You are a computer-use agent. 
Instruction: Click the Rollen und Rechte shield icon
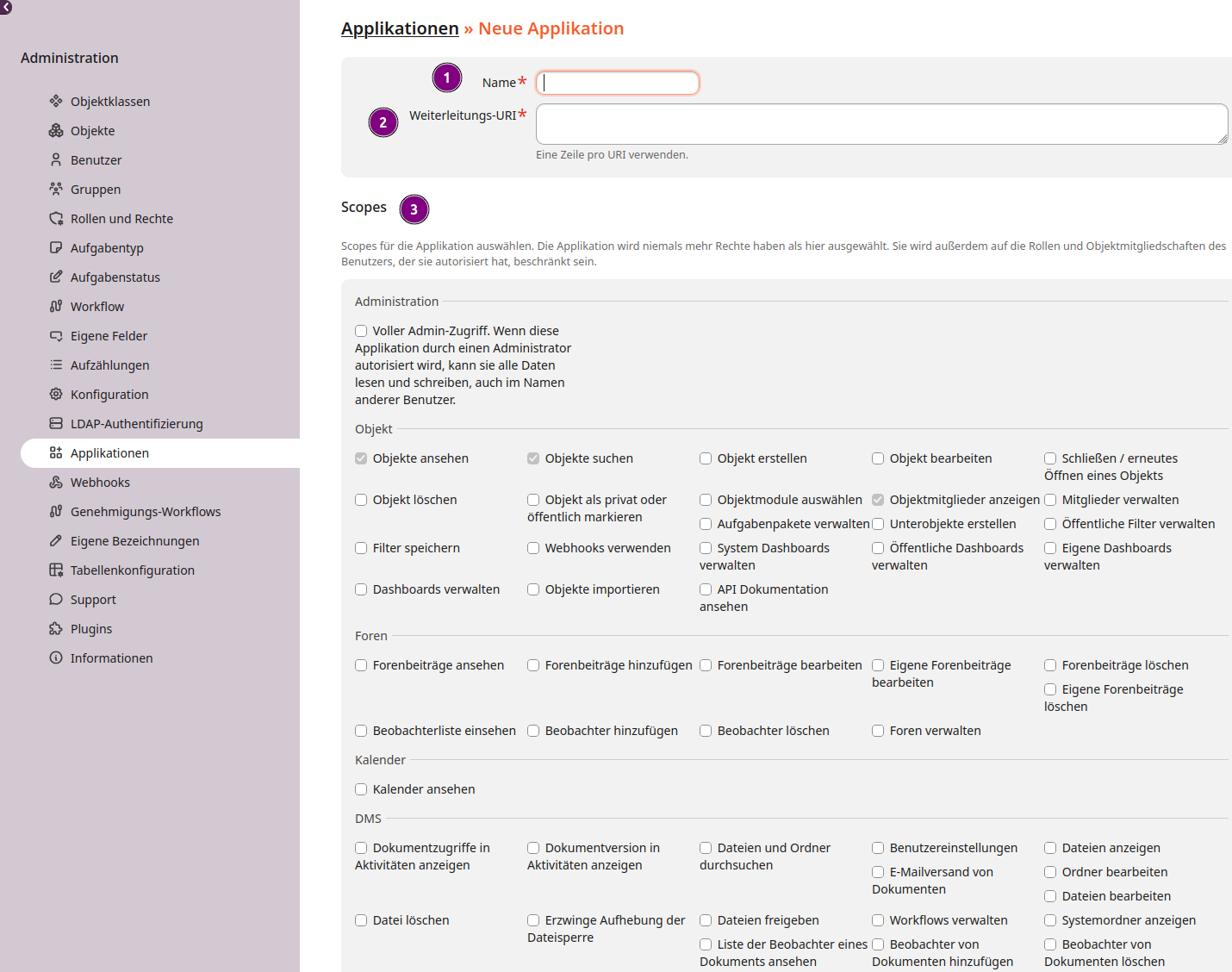pyautogui.click(x=56, y=218)
